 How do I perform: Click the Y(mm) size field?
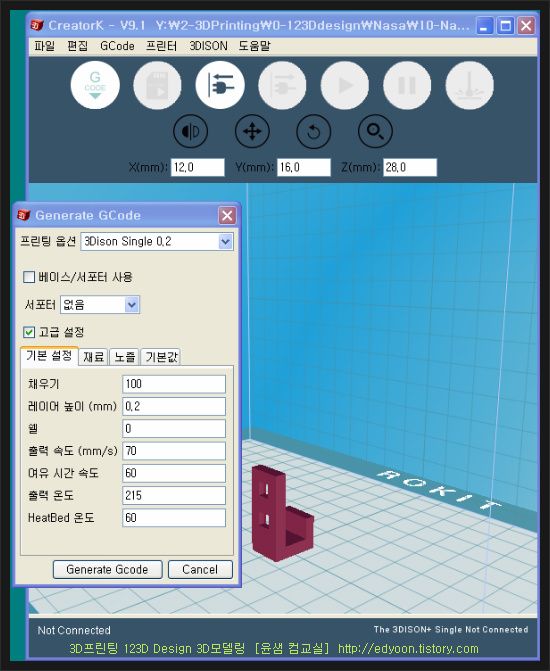[x=304, y=167]
